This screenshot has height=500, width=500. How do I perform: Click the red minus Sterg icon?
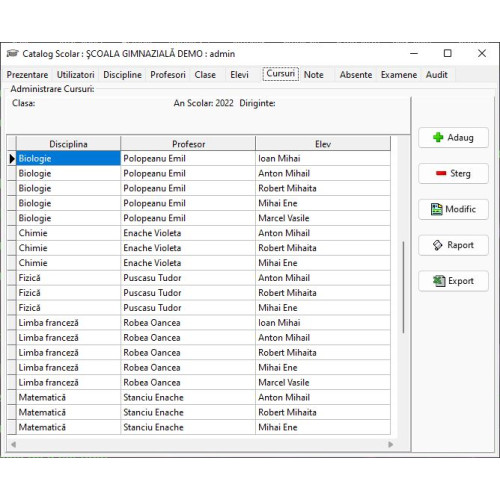441,173
